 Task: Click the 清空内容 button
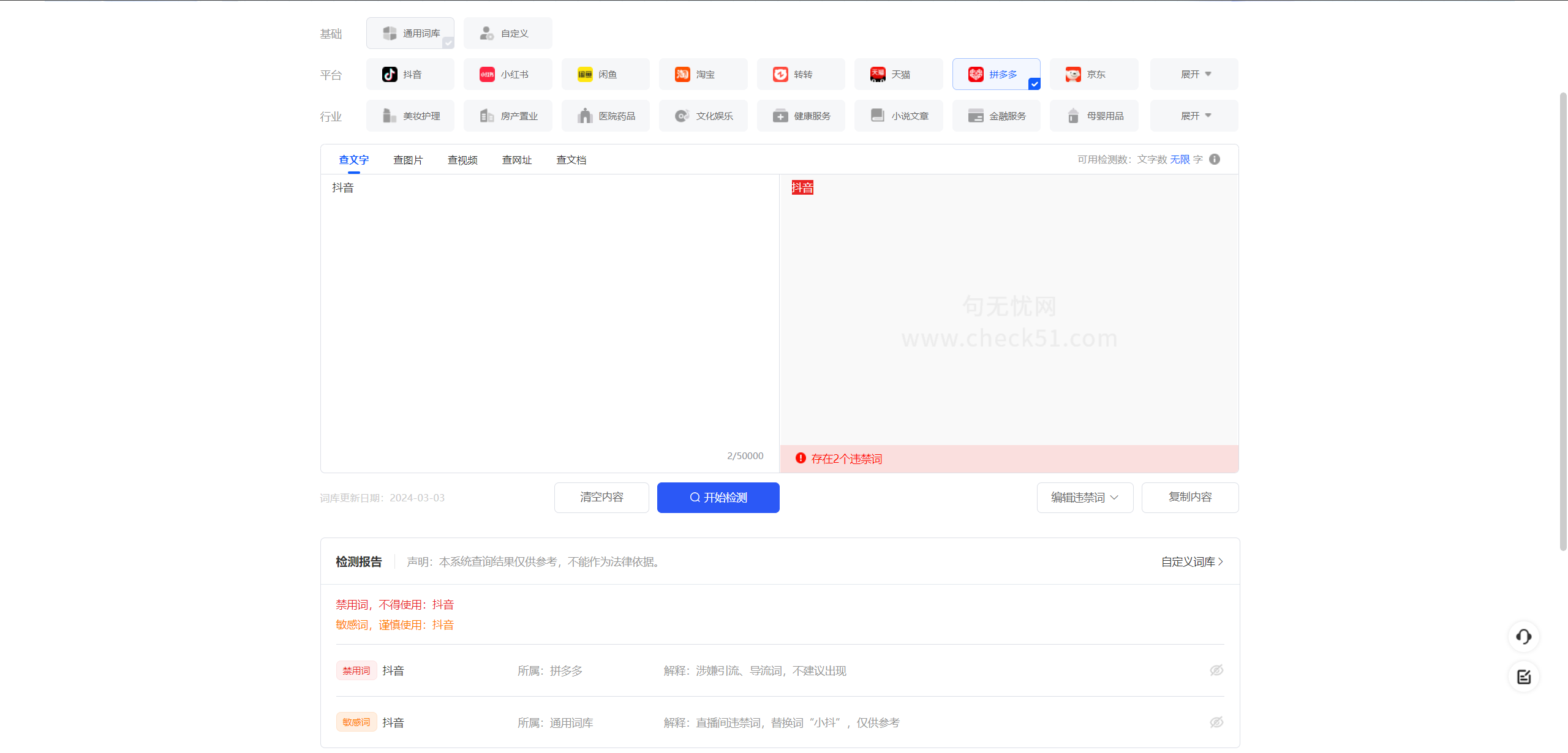point(601,498)
